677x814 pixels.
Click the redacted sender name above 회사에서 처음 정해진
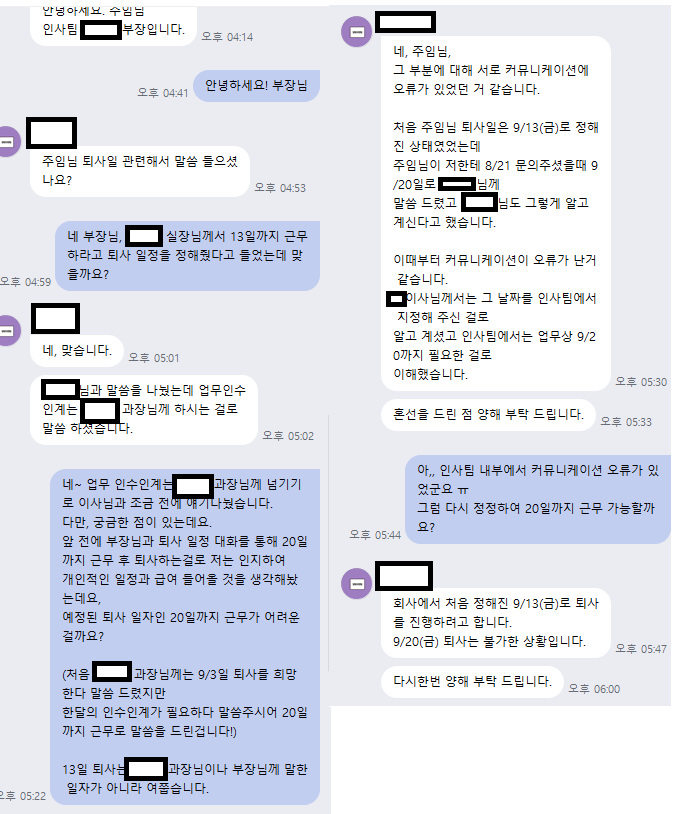click(404, 576)
